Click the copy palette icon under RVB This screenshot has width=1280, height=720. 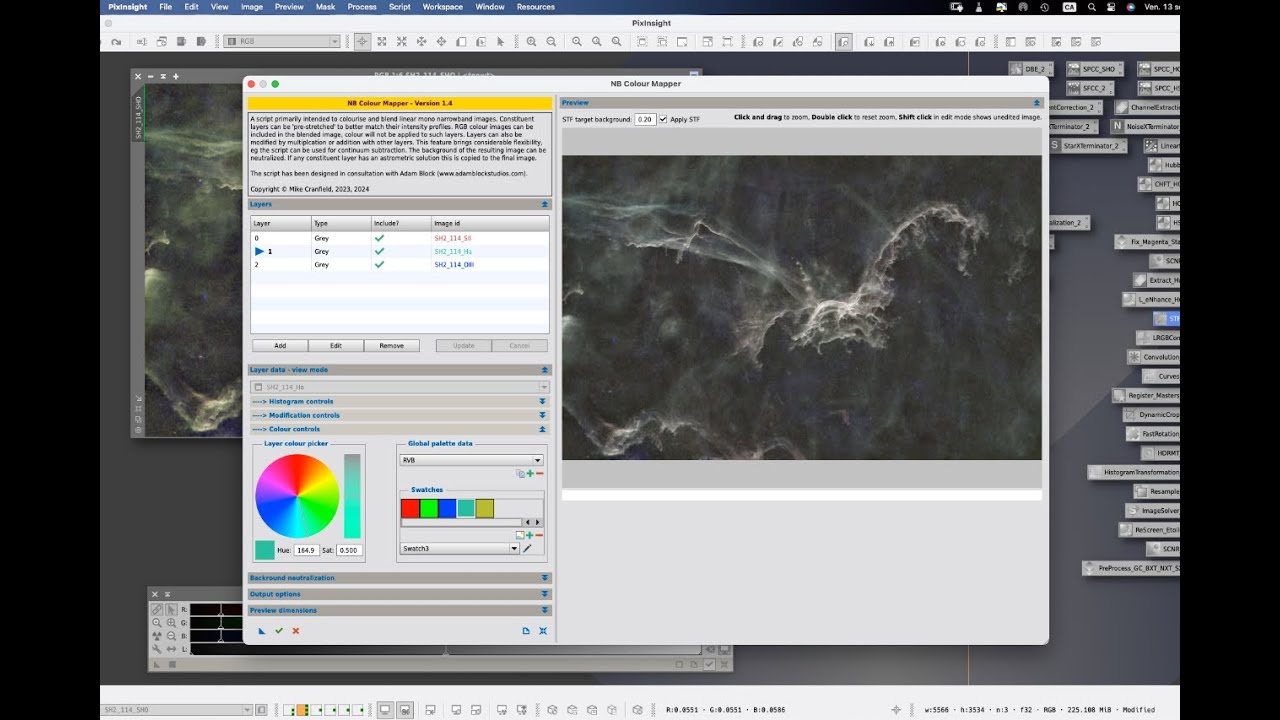[x=520, y=473]
